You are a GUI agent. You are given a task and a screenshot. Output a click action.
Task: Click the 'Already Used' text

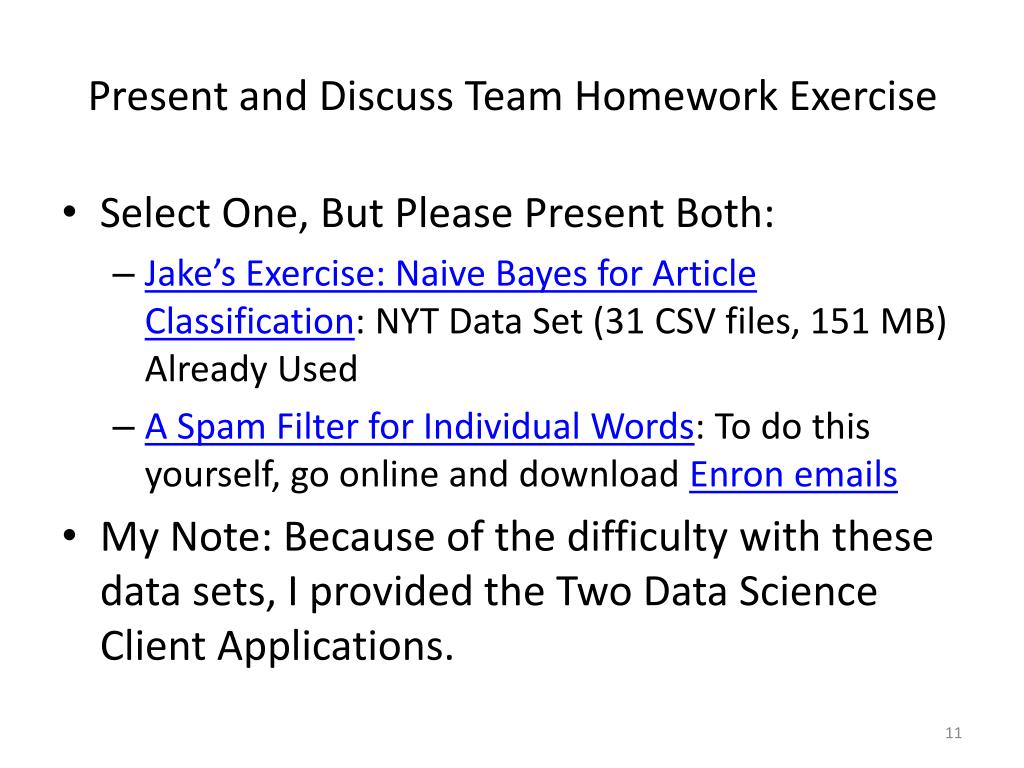[x=251, y=369]
